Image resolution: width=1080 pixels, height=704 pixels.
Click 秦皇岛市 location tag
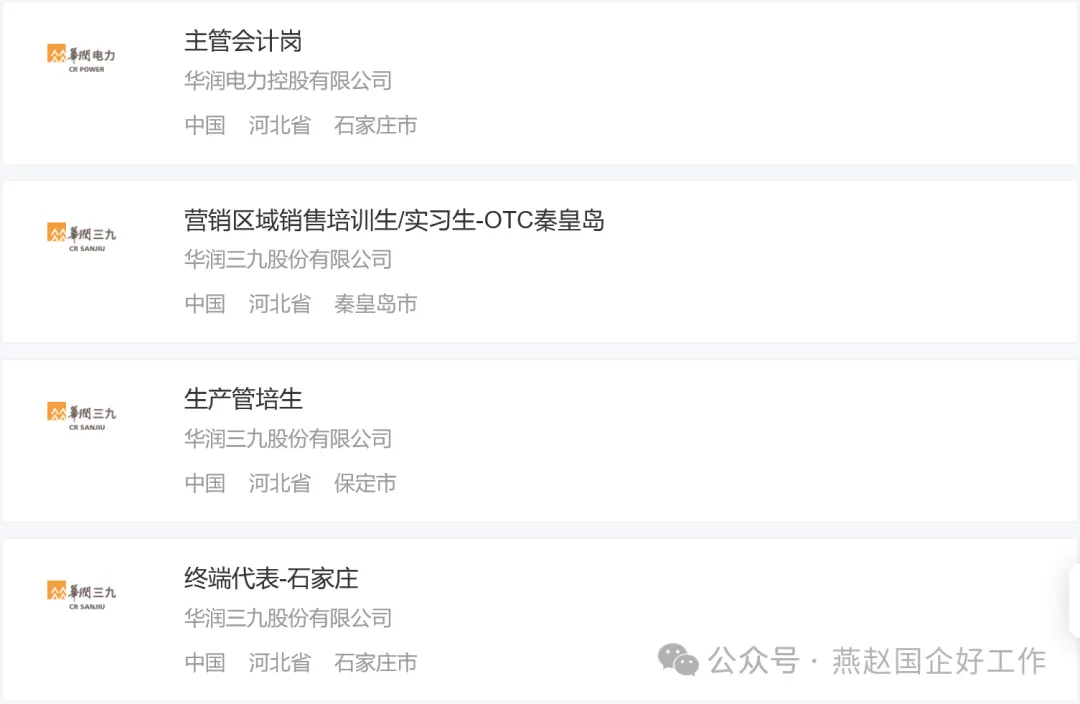coord(375,305)
